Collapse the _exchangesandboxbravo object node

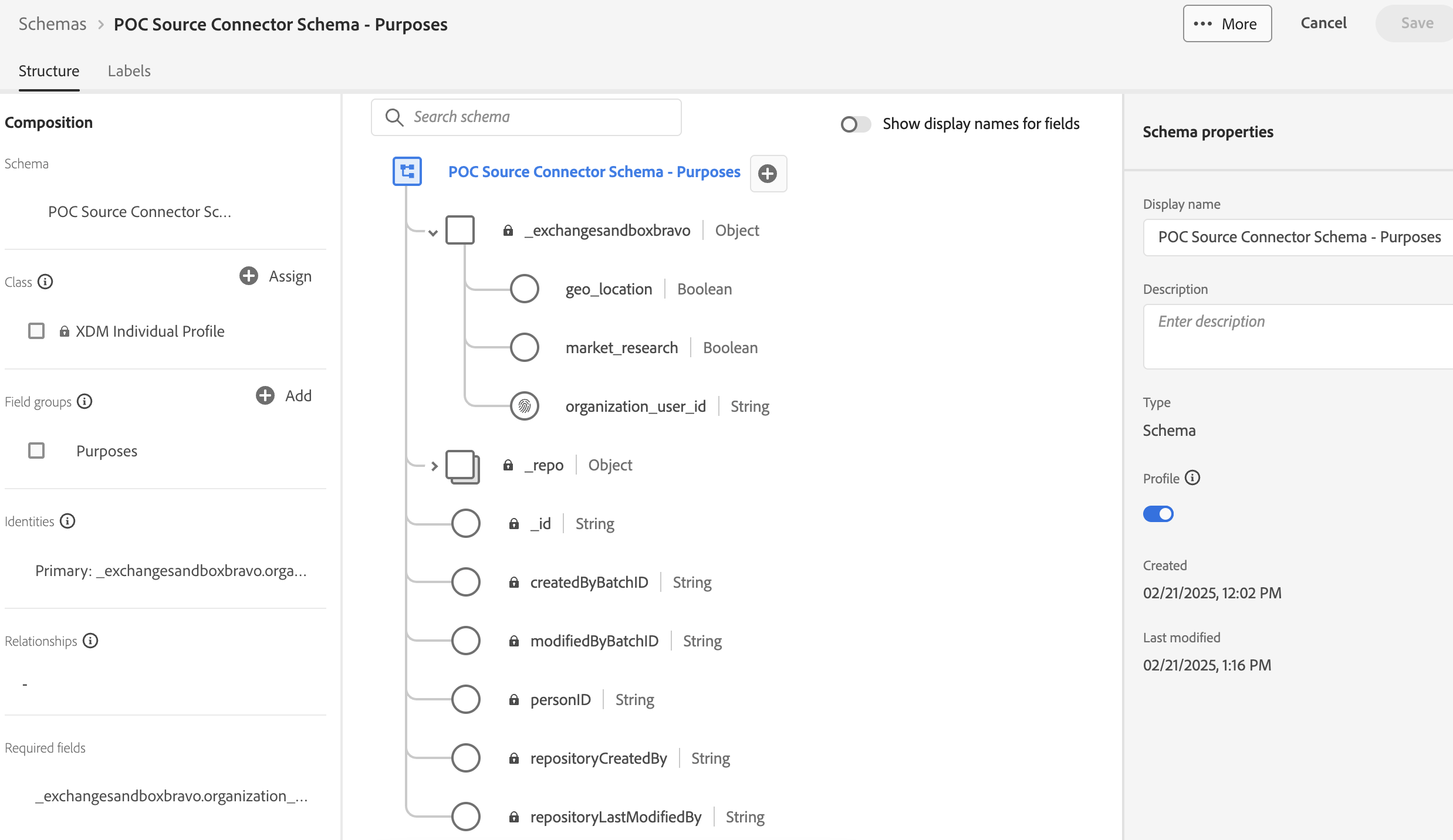pyautogui.click(x=433, y=232)
